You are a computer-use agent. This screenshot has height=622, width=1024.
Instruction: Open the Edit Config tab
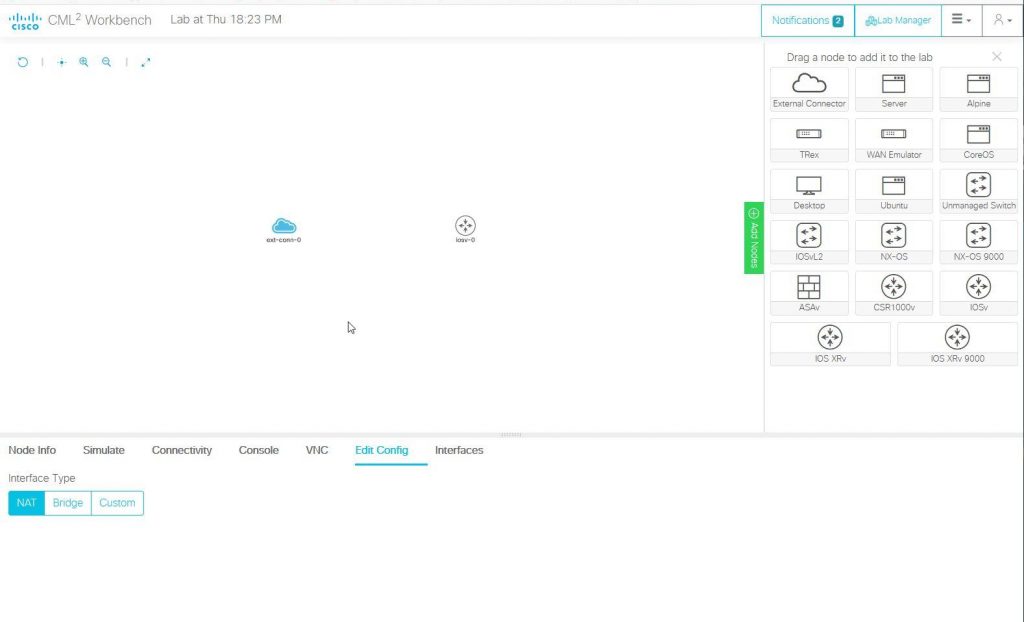click(x=381, y=450)
